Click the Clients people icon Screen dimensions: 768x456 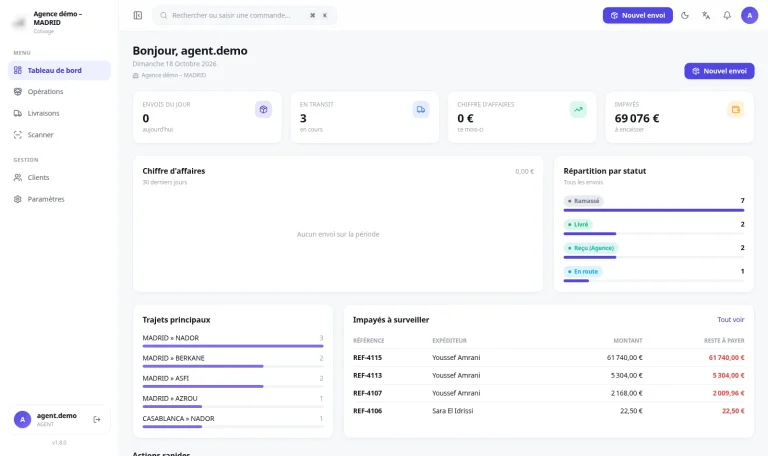coord(18,177)
